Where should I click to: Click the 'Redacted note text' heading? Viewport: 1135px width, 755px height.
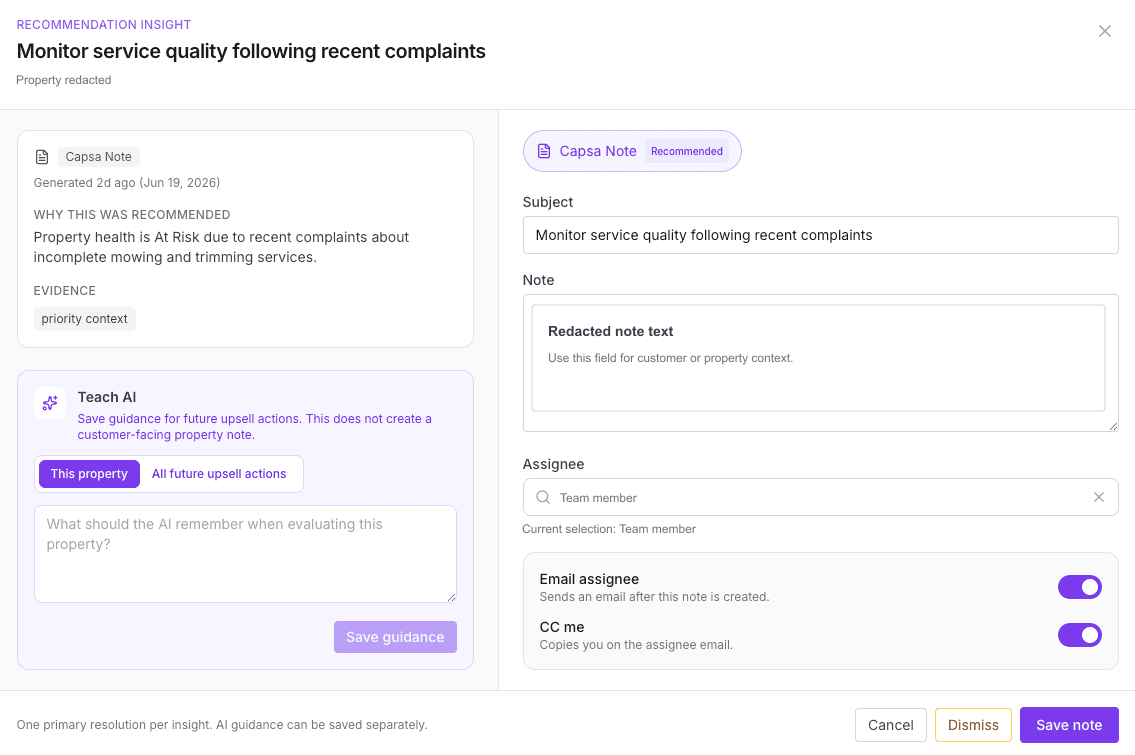tap(610, 332)
